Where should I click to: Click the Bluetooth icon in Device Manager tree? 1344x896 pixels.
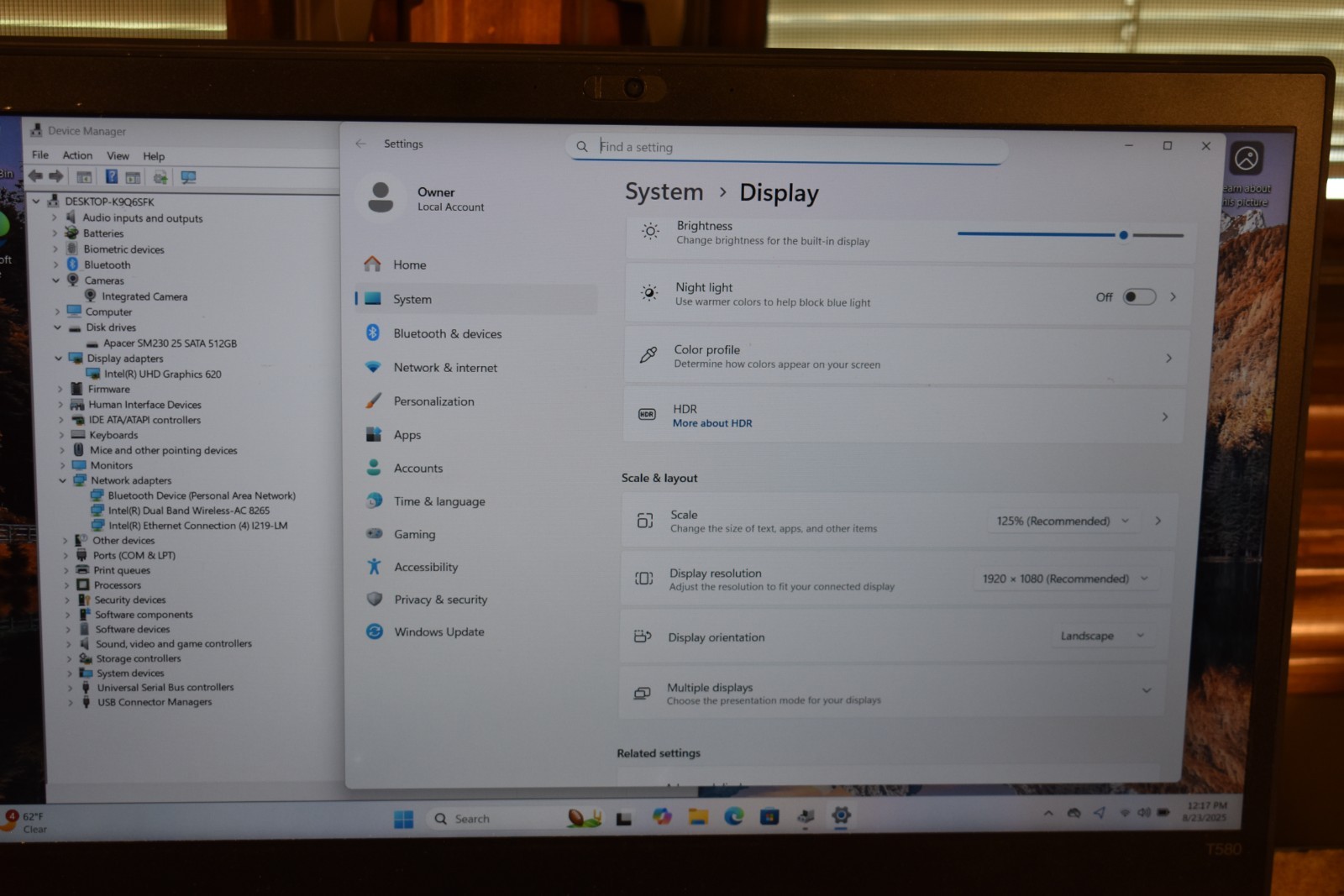coord(72,265)
